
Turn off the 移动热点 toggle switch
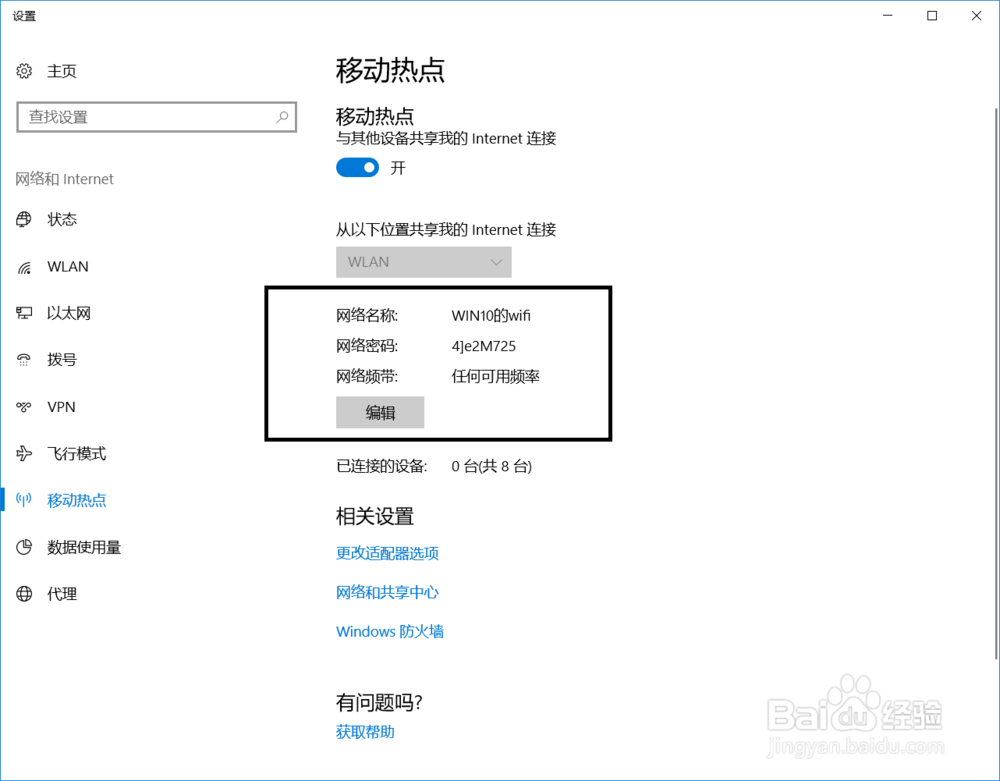tap(357, 167)
